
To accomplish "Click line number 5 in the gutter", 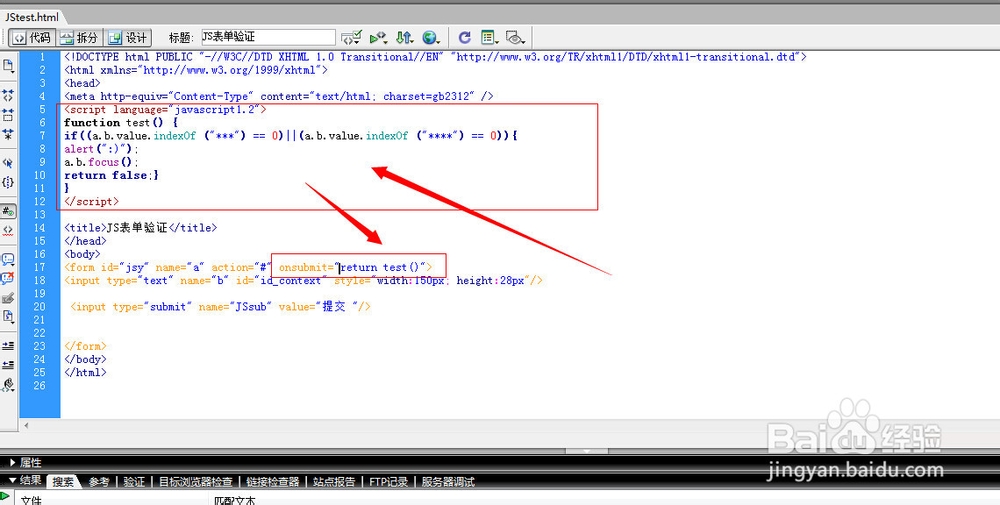I will tap(42, 110).
